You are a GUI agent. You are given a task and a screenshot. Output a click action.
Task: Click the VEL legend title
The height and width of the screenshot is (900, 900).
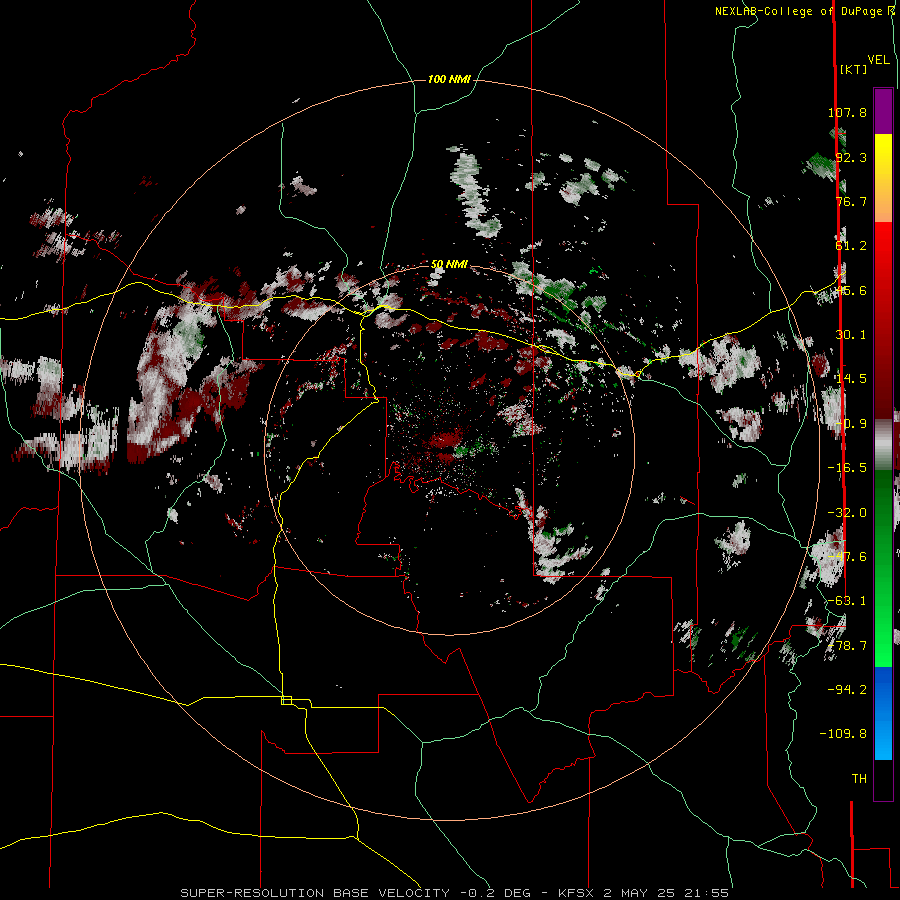pos(878,60)
